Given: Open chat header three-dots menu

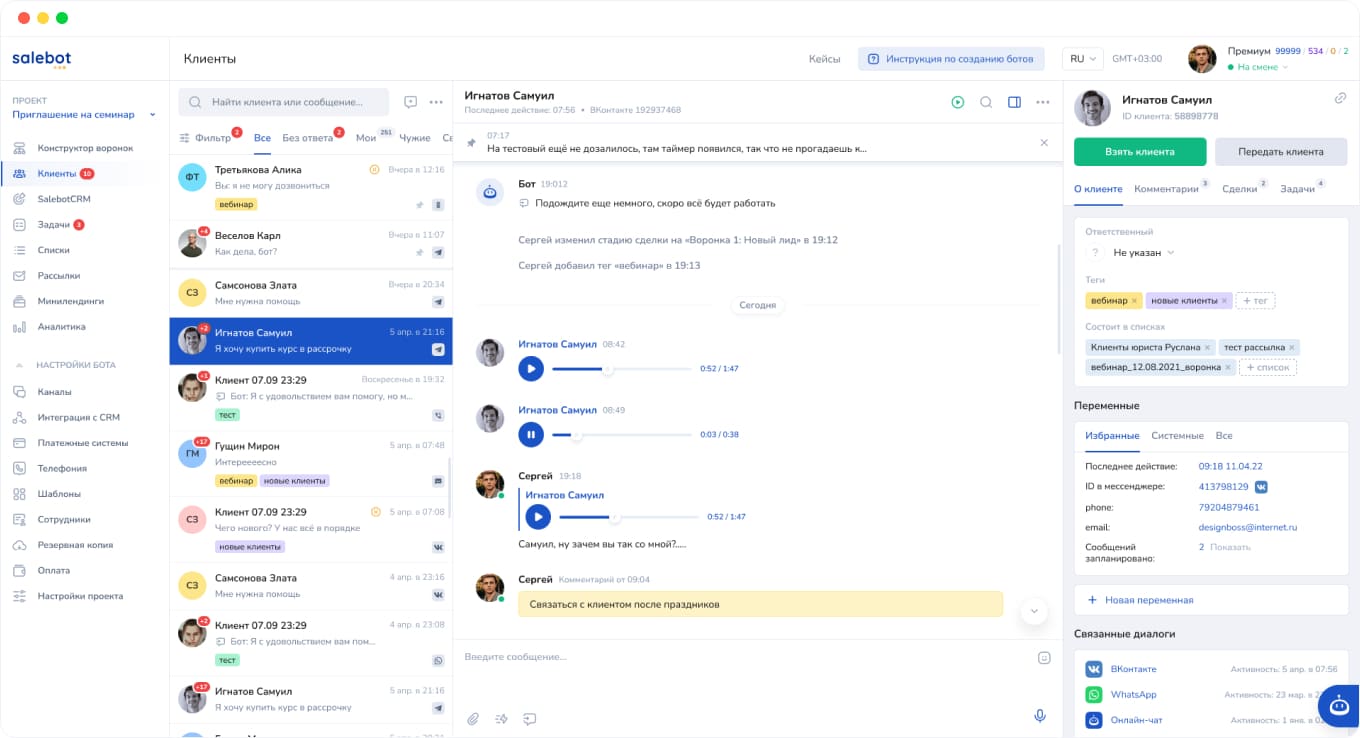Looking at the screenshot, I should click(1043, 102).
